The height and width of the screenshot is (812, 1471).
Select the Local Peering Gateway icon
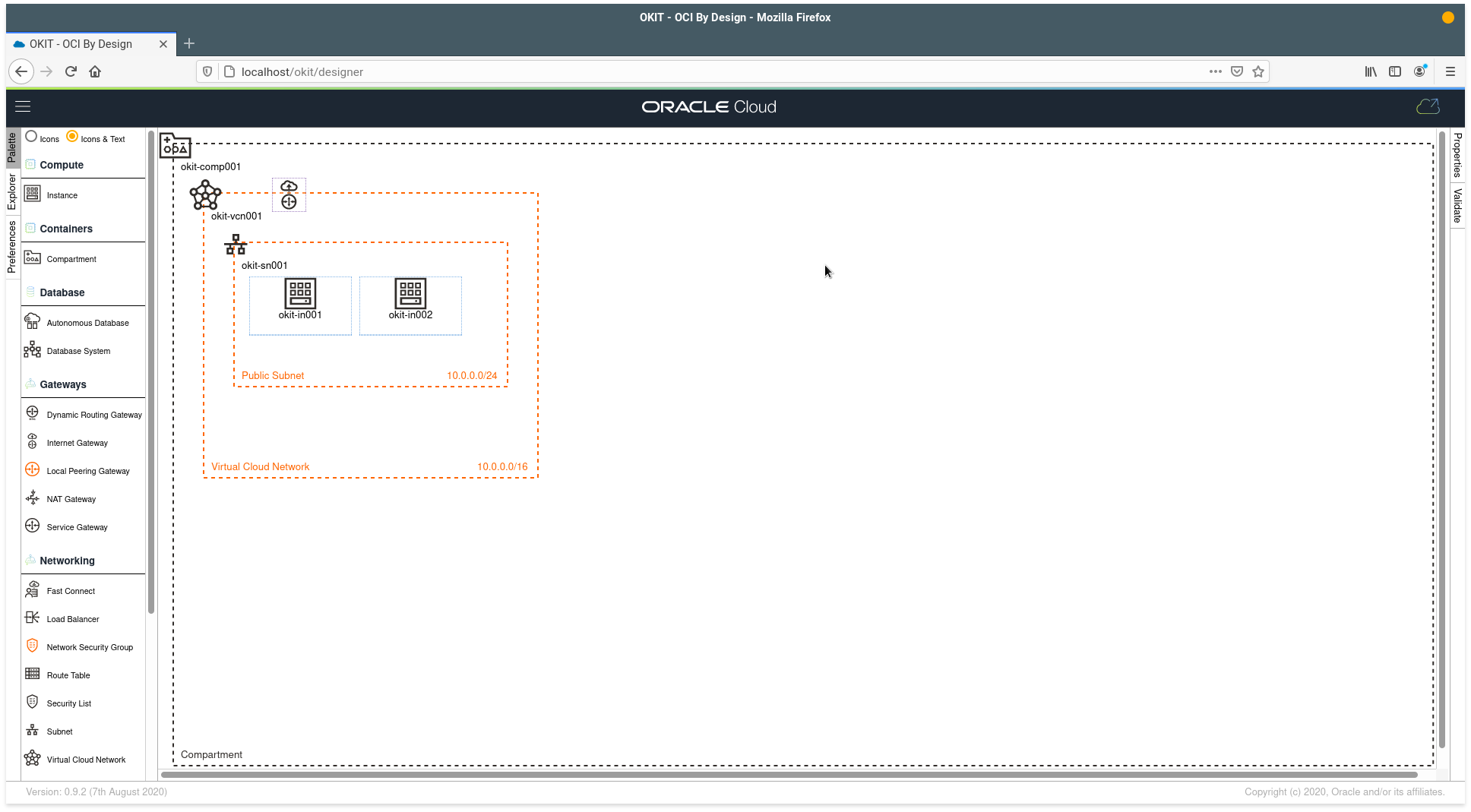[x=32, y=470]
